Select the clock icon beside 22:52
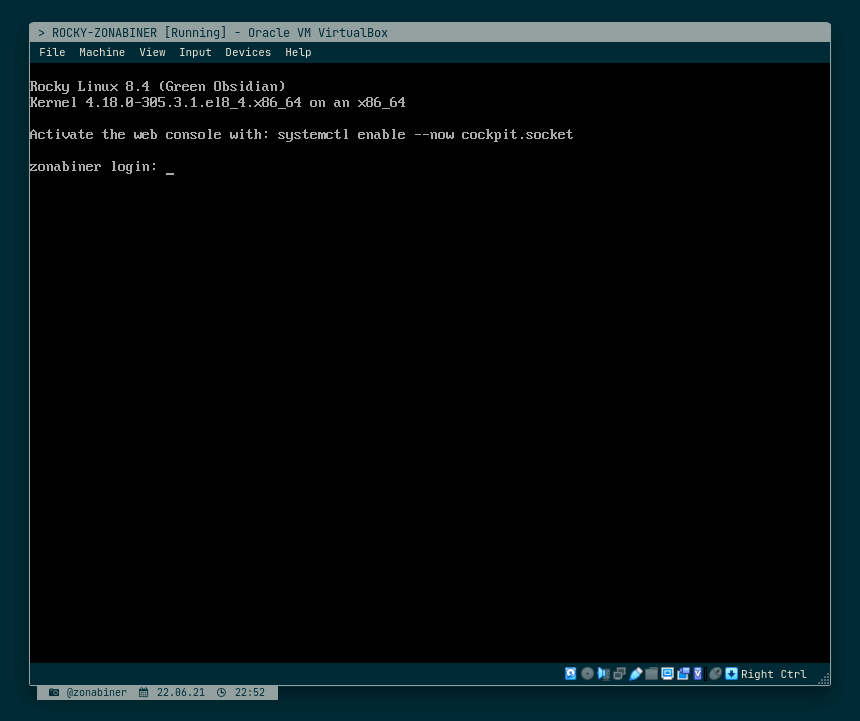Screen dimensions: 860x721 221,692
